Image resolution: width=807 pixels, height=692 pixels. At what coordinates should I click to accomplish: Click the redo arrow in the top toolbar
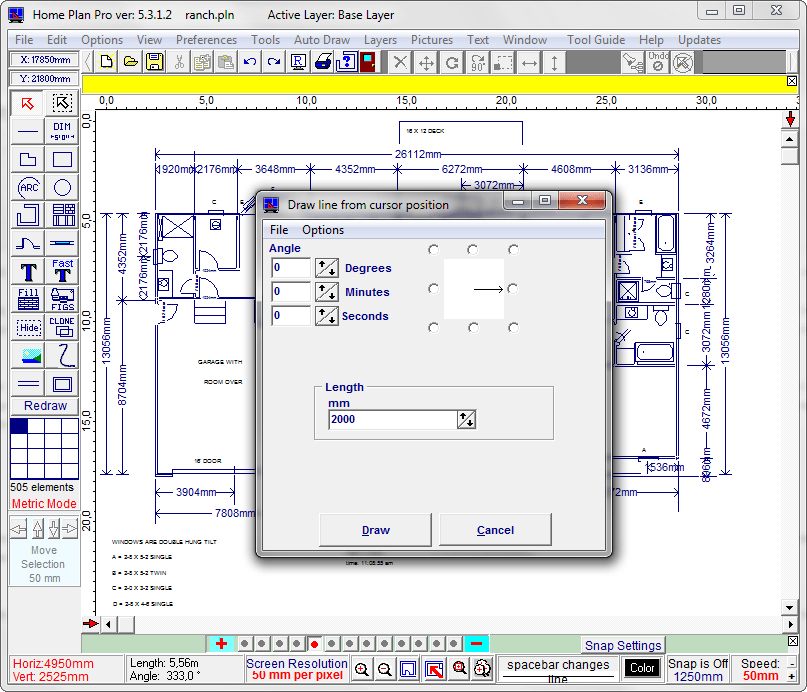(274, 62)
